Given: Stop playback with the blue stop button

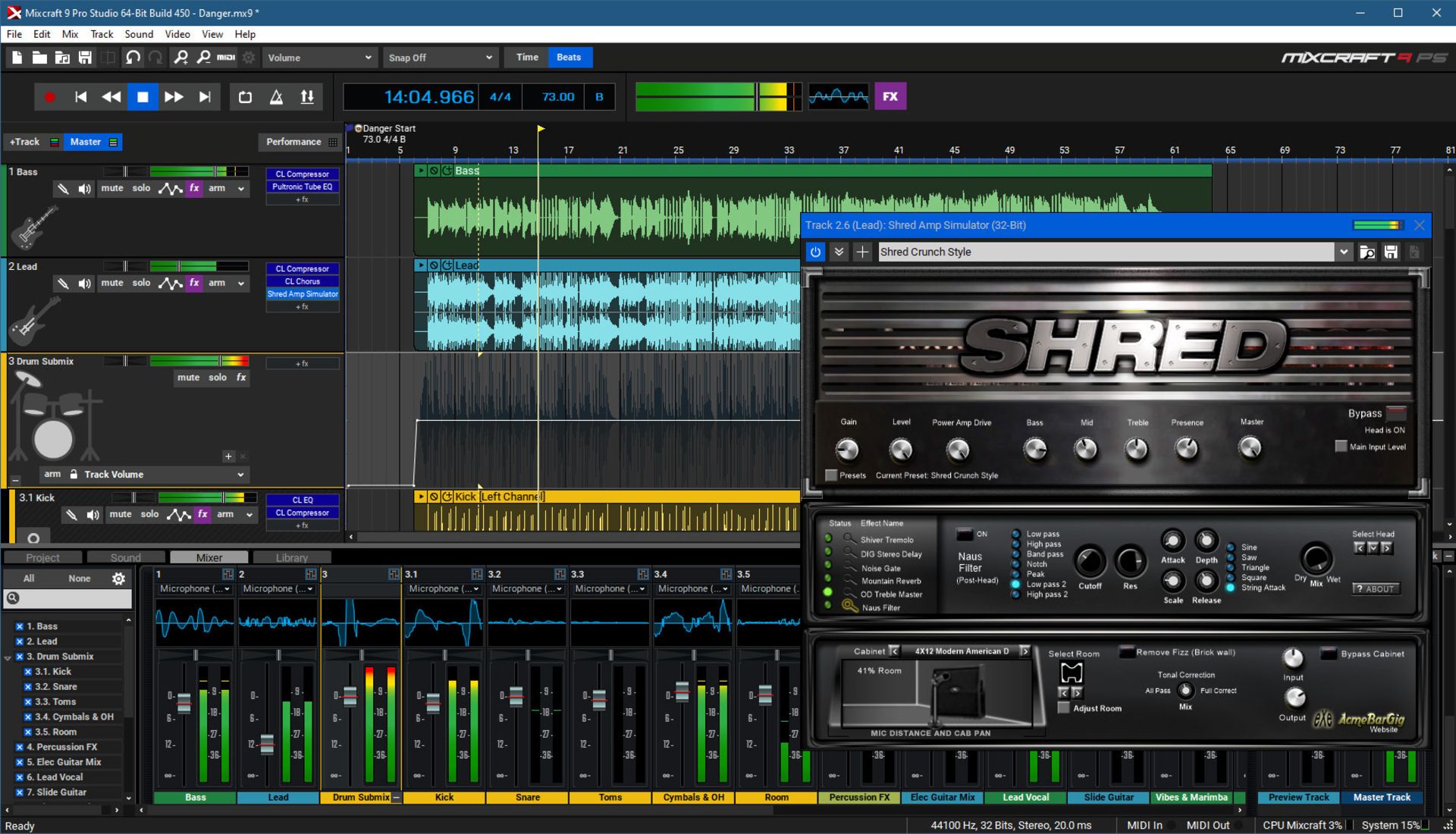Looking at the screenshot, I should [143, 97].
